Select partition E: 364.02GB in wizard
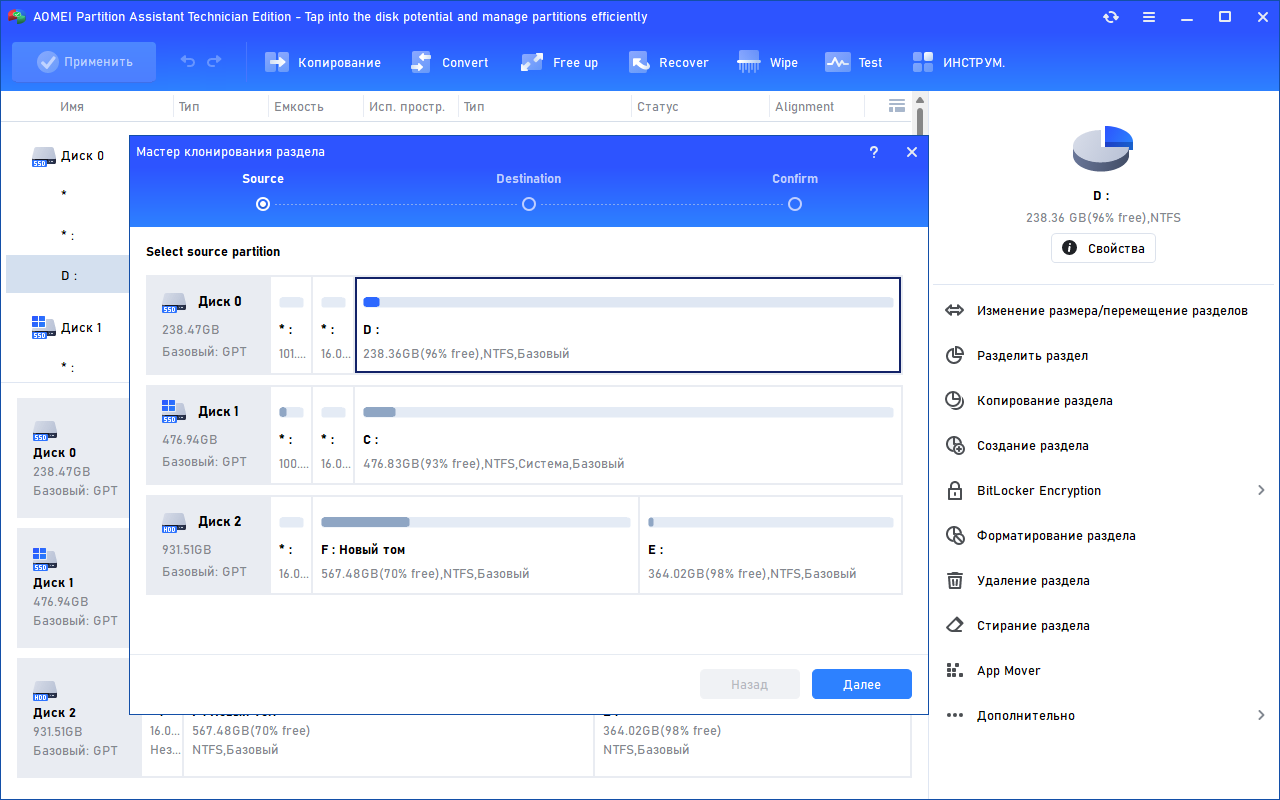 point(771,545)
